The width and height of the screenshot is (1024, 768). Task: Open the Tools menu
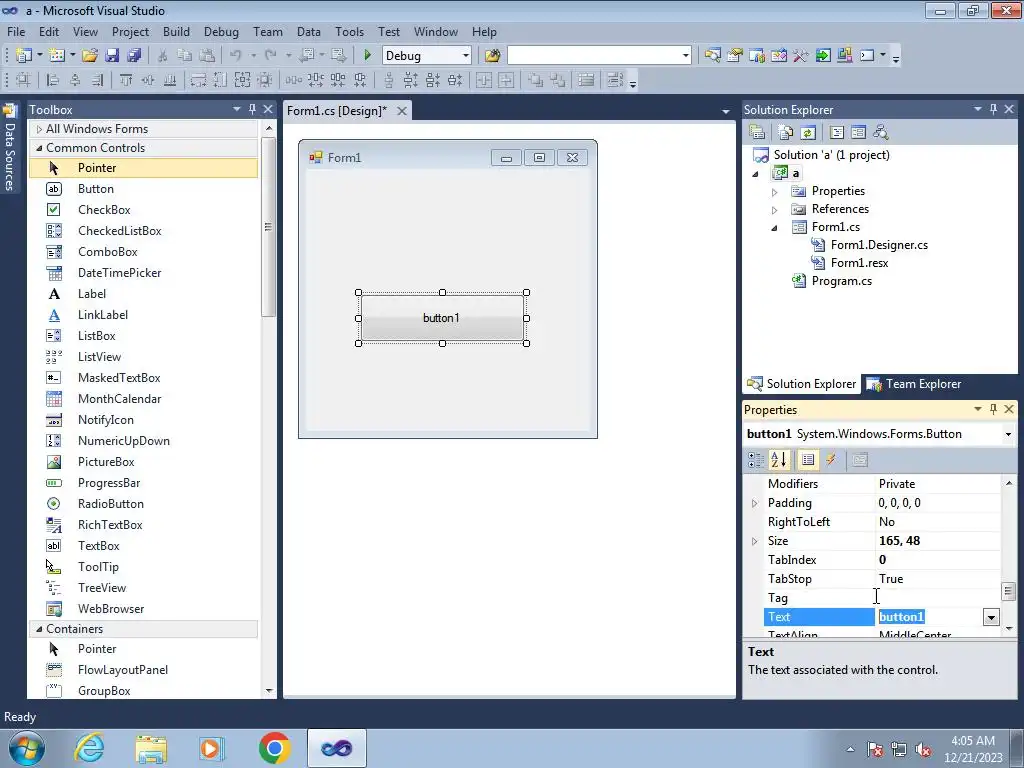[x=349, y=31]
